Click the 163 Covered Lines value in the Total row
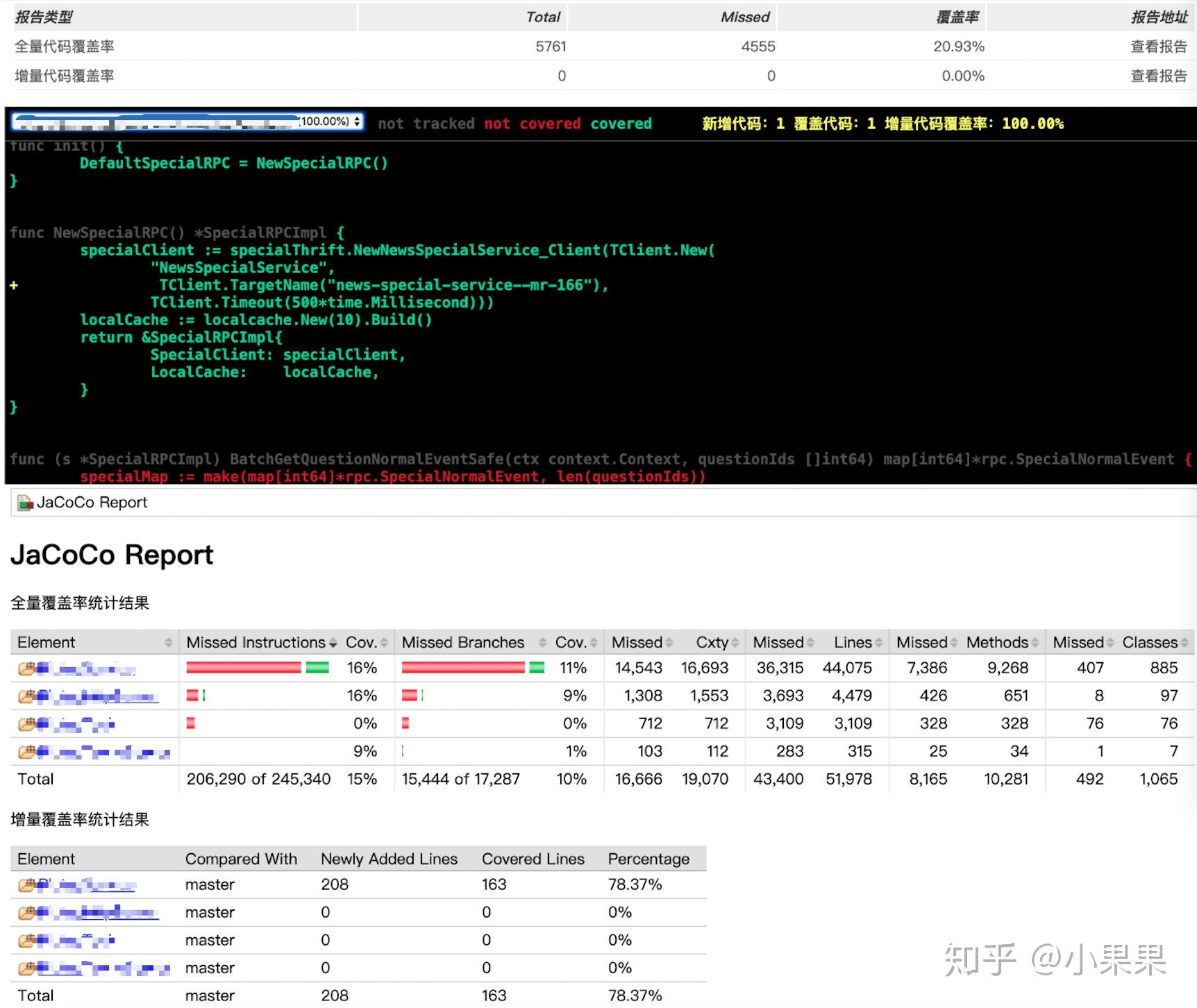This screenshot has height=1008, width=1197. 494,996
